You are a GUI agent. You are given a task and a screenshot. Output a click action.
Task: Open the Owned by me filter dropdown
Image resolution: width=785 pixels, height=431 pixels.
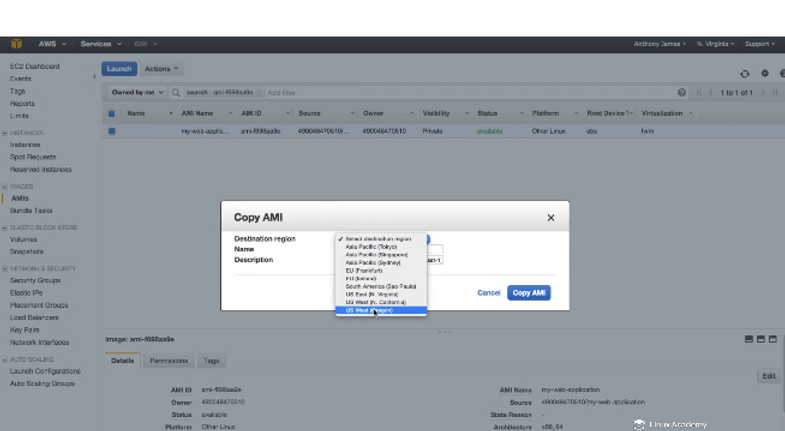tap(137, 93)
